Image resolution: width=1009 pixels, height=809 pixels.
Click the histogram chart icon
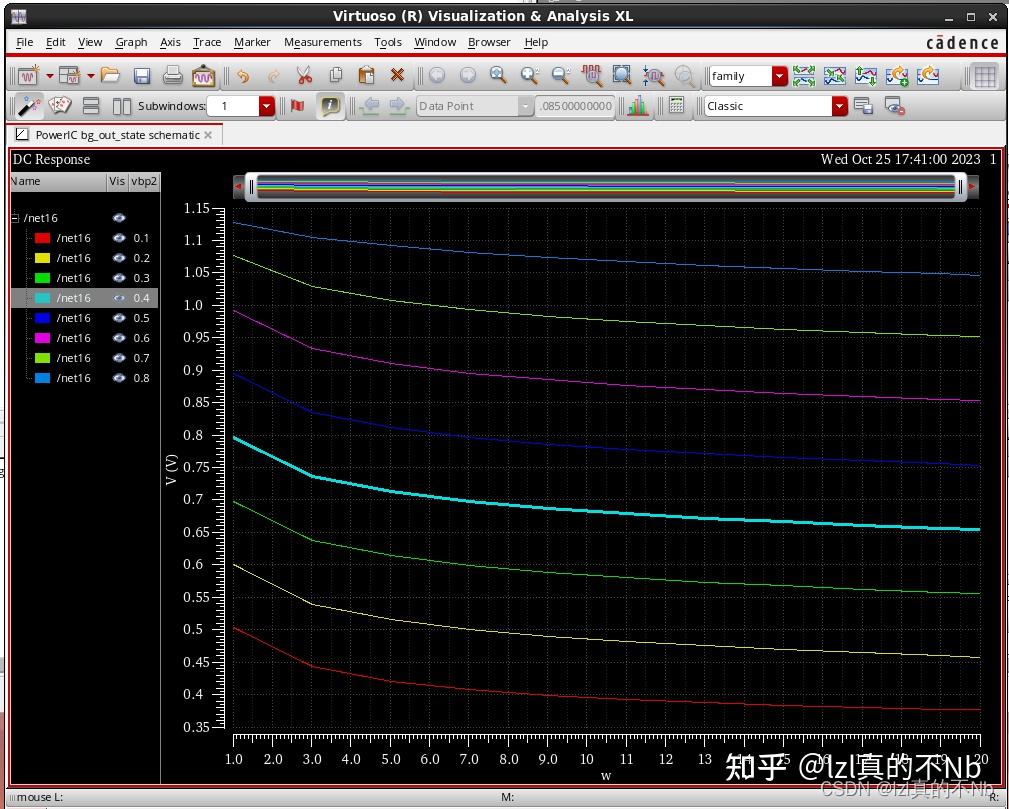coord(637,106)
